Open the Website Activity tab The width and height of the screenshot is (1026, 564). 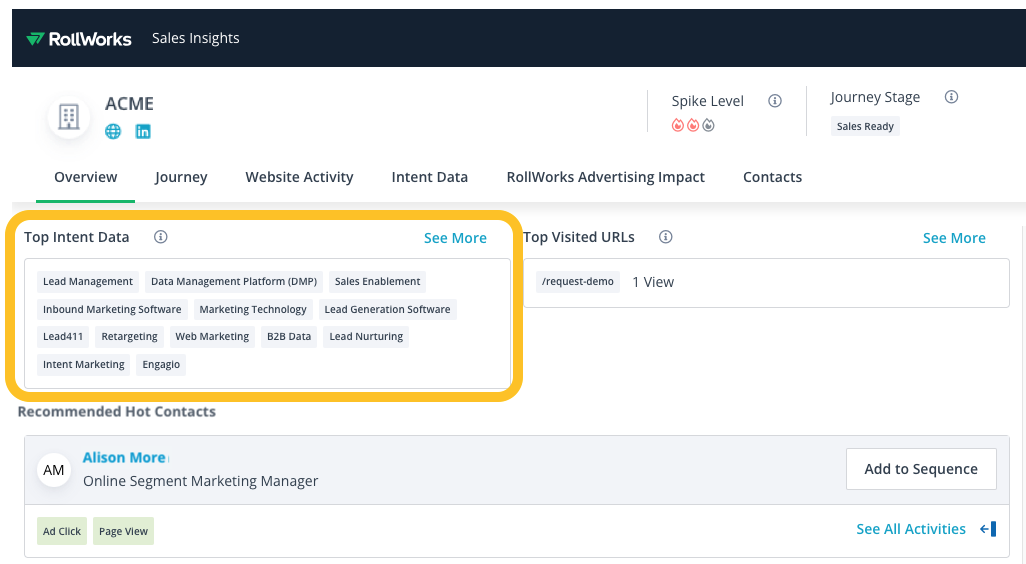tap(299, 177)
